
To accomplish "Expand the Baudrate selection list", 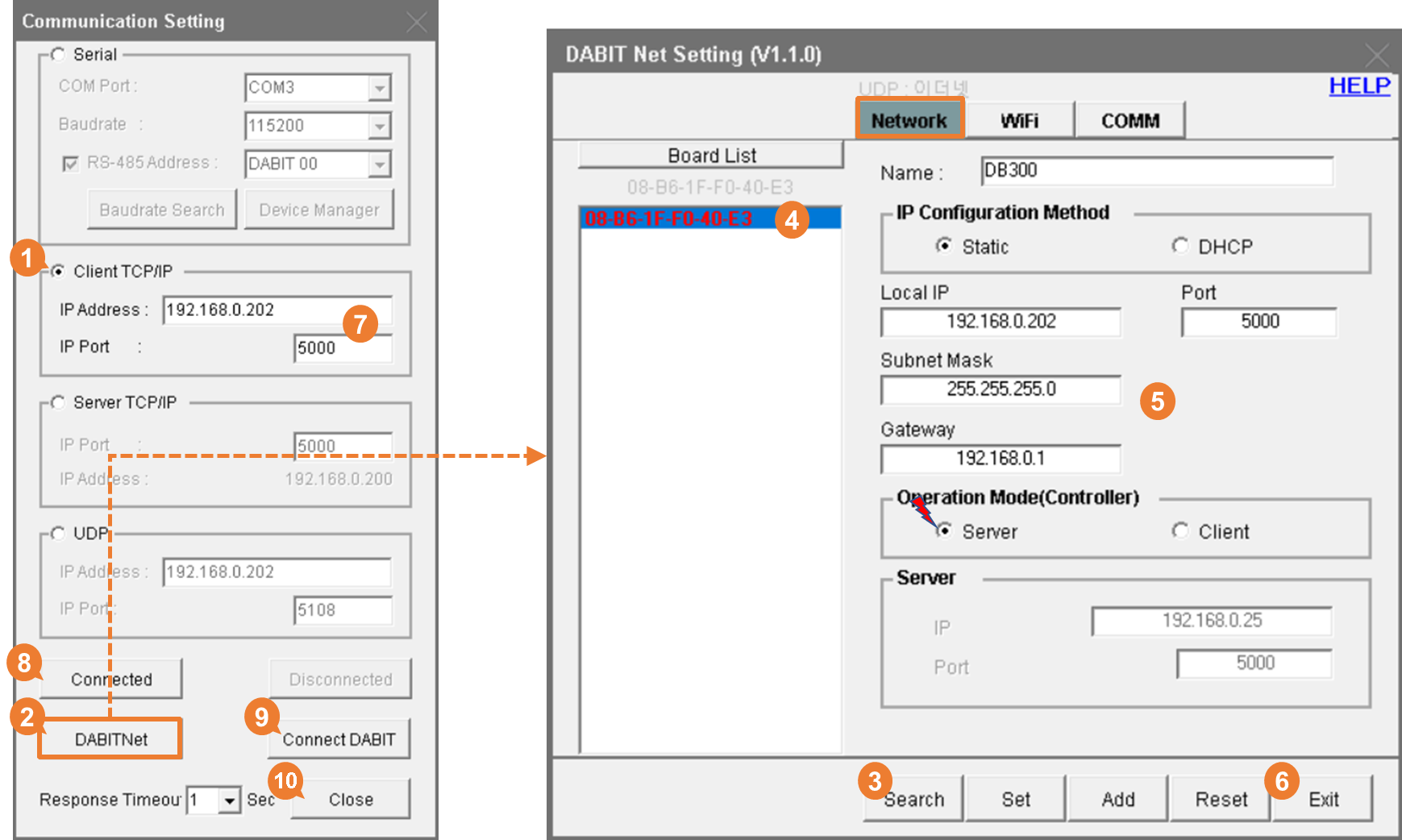I will pyautogui.click(x=378, y=126).
